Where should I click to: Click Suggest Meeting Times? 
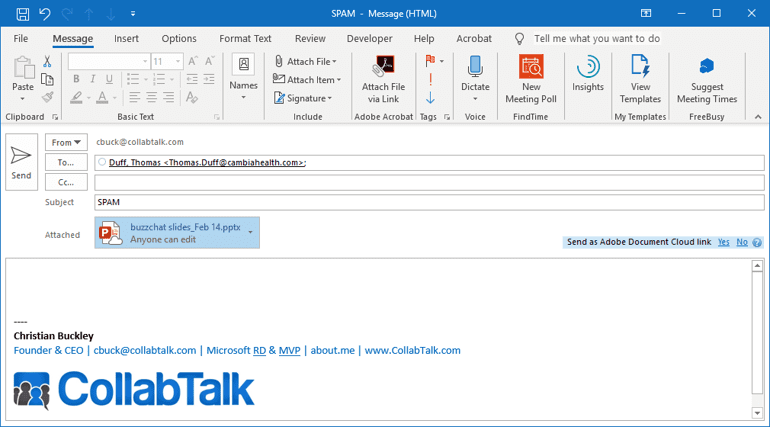coord(707,79)
